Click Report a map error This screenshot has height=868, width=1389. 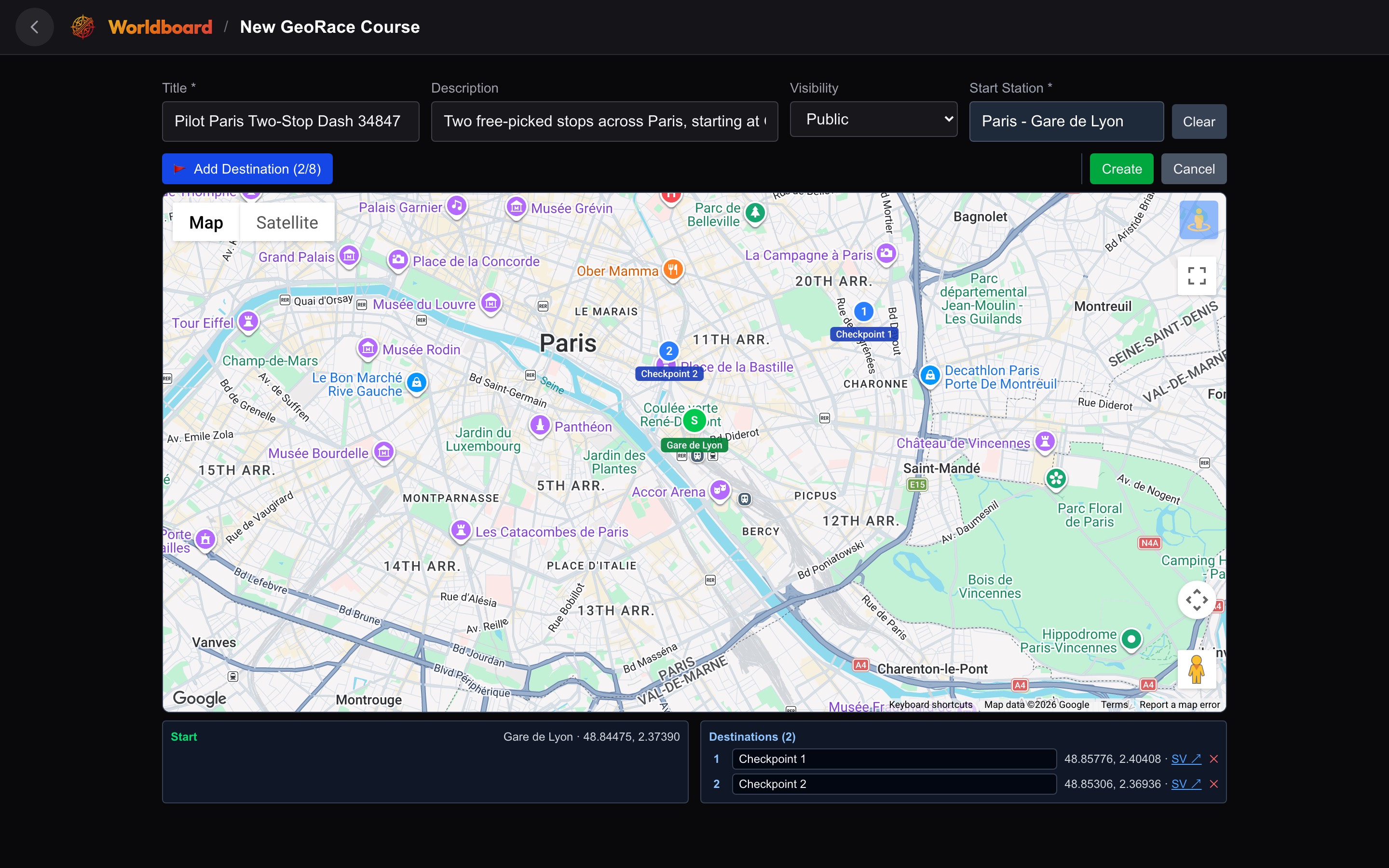pos(1180,705)
